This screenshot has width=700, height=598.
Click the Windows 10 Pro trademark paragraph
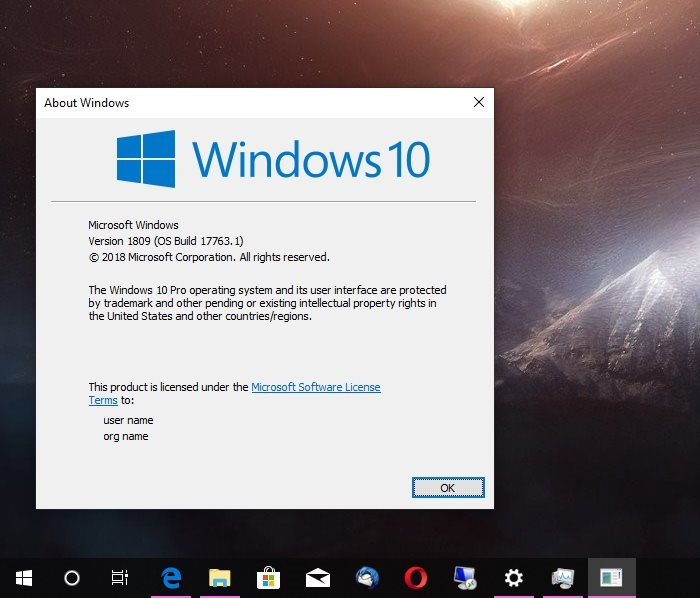pos(267,303)
